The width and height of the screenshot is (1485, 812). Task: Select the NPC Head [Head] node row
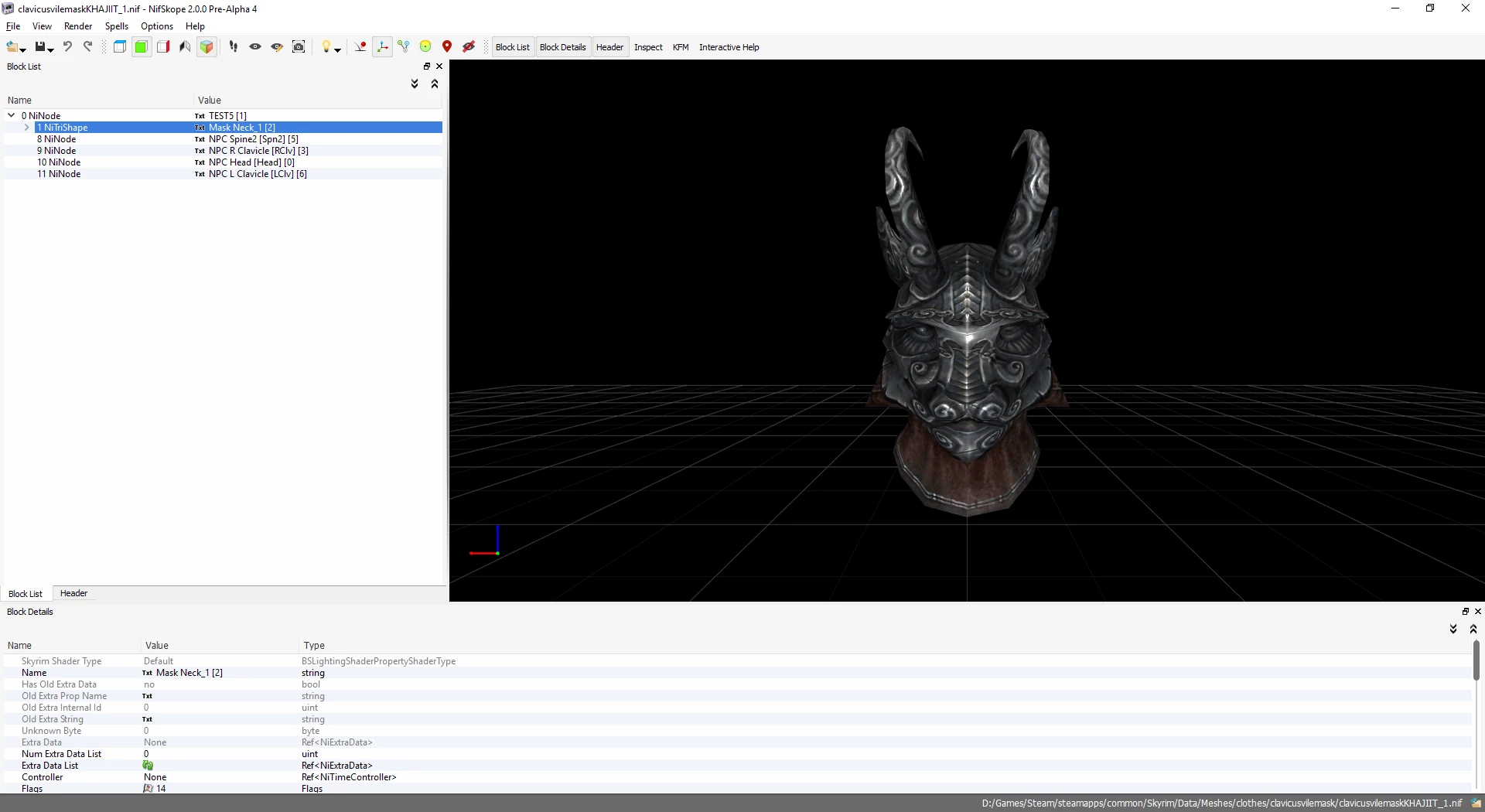pos(223,162)
